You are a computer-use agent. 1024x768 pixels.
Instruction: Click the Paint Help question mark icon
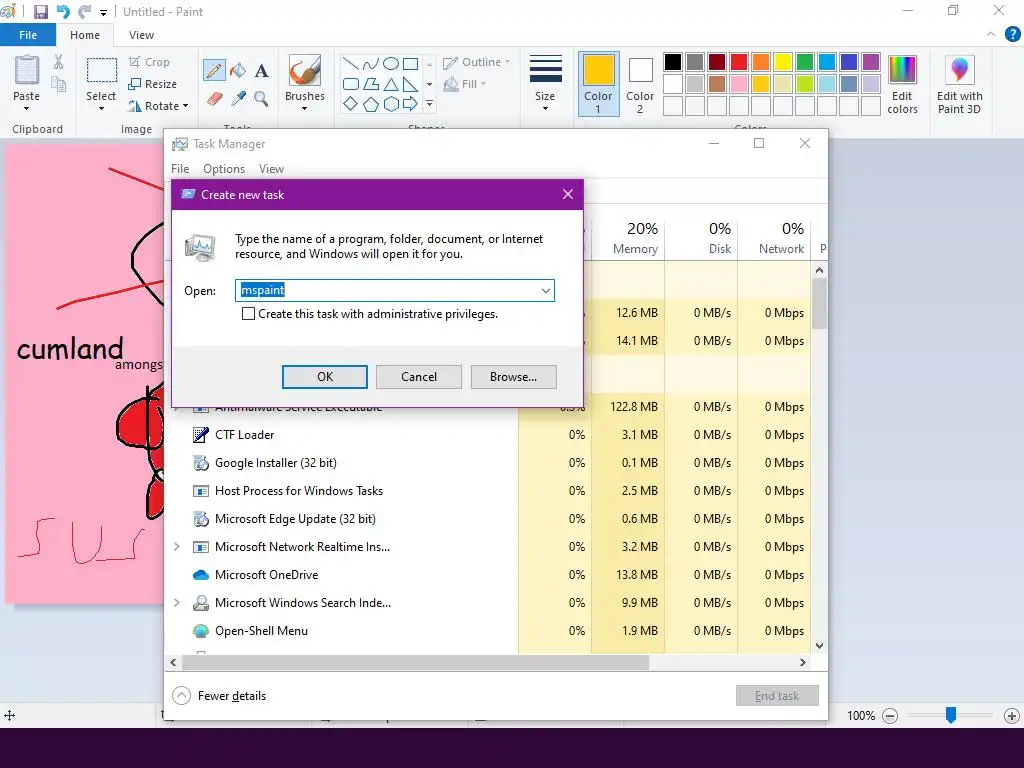click(1012, 34)
